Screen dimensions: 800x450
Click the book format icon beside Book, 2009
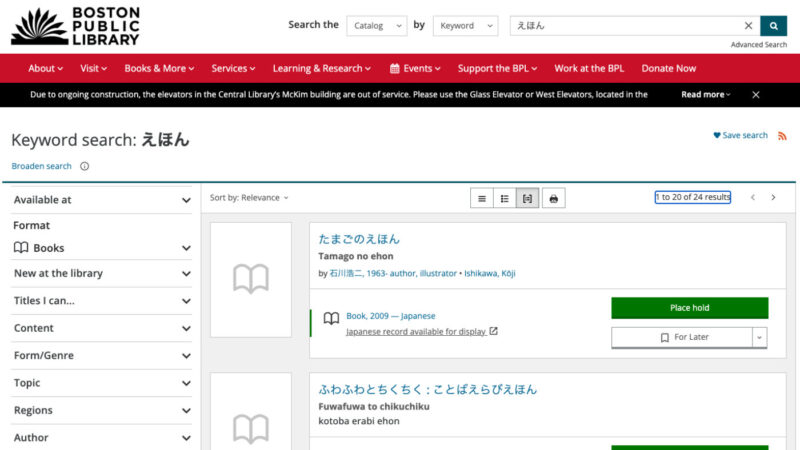[x=331, y=318]
